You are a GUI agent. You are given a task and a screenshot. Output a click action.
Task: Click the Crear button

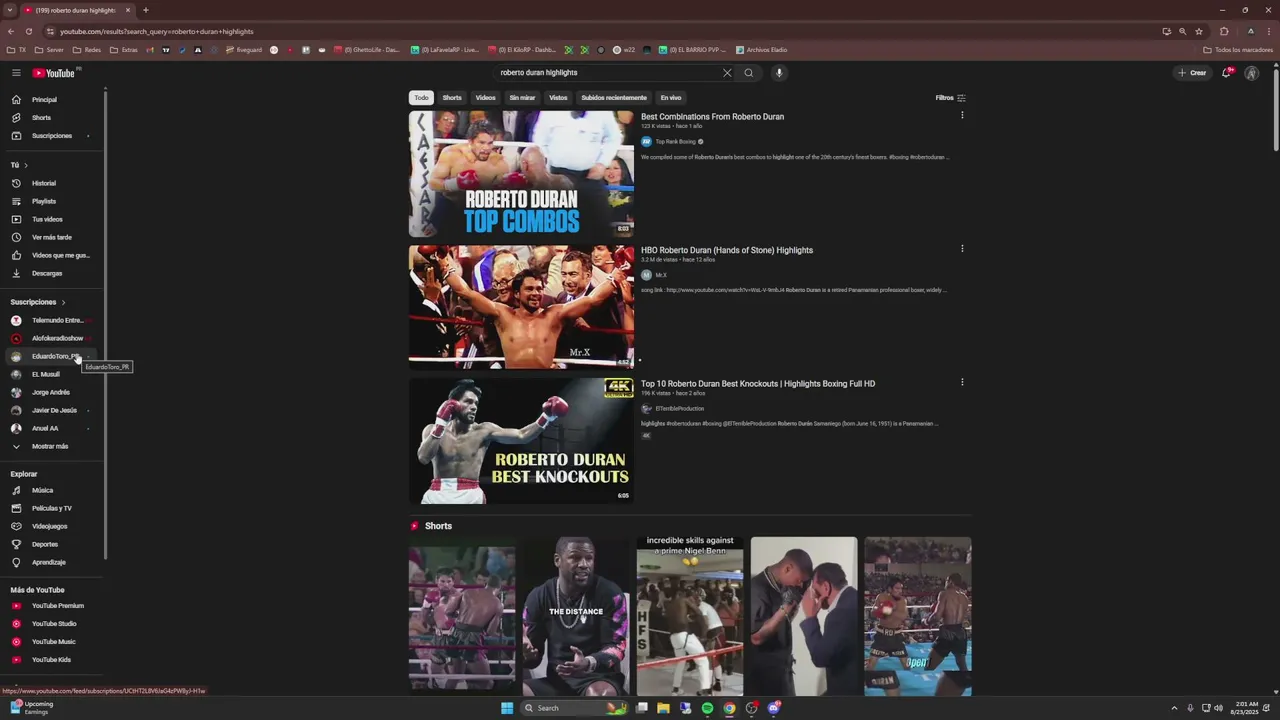point(1192,73)
